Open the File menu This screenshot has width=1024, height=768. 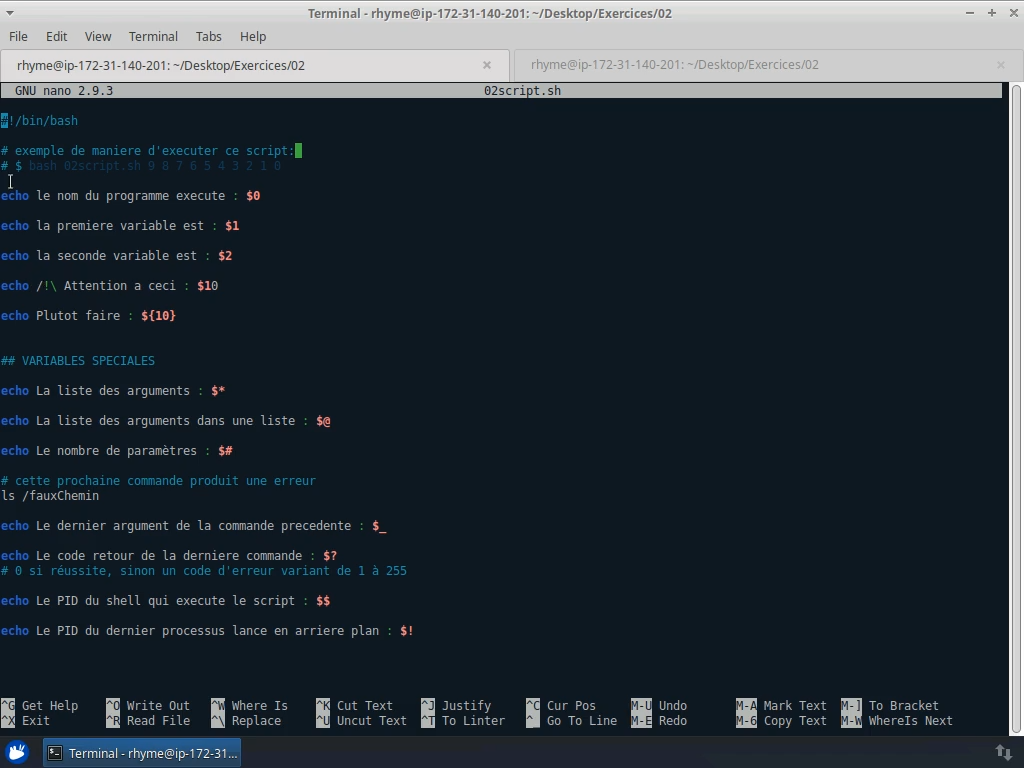pos(18,37)
